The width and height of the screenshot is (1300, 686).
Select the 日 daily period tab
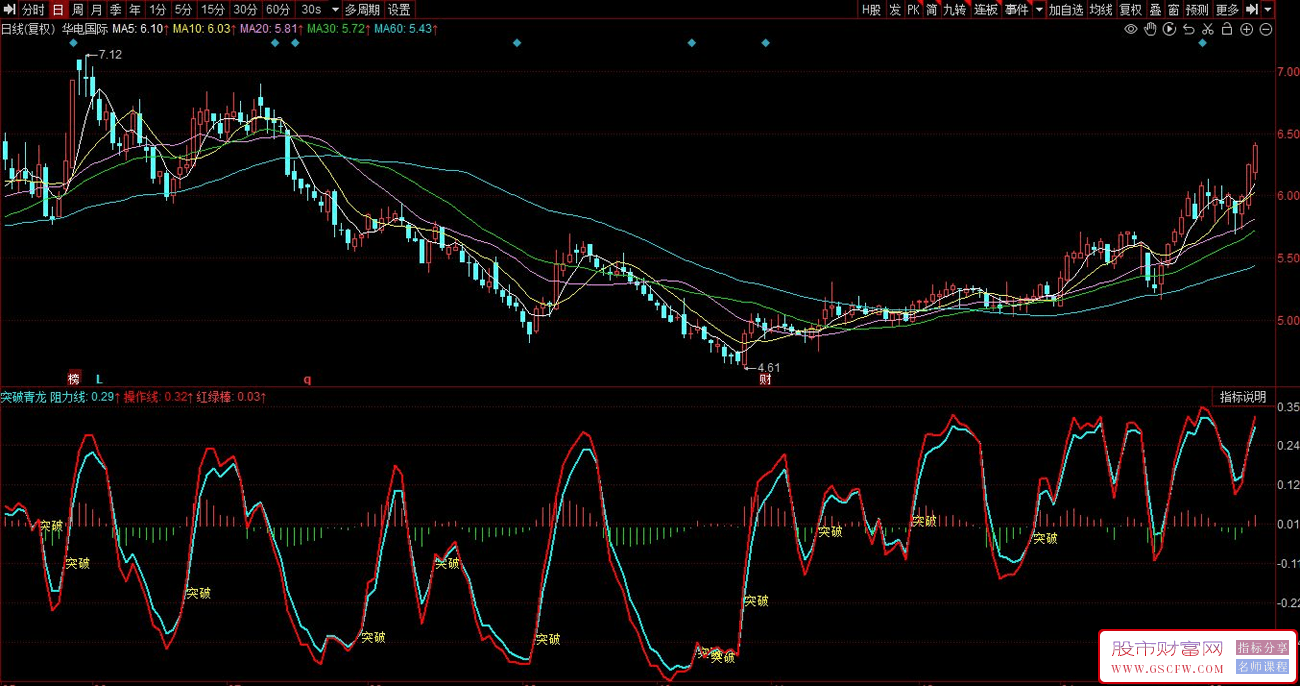coord(57,9)
